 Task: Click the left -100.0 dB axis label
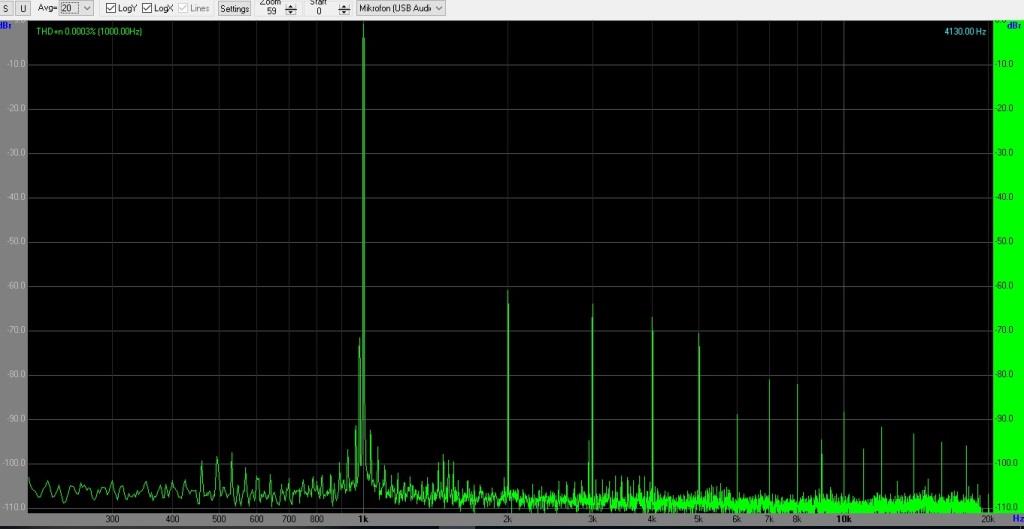tap(15, 463)
